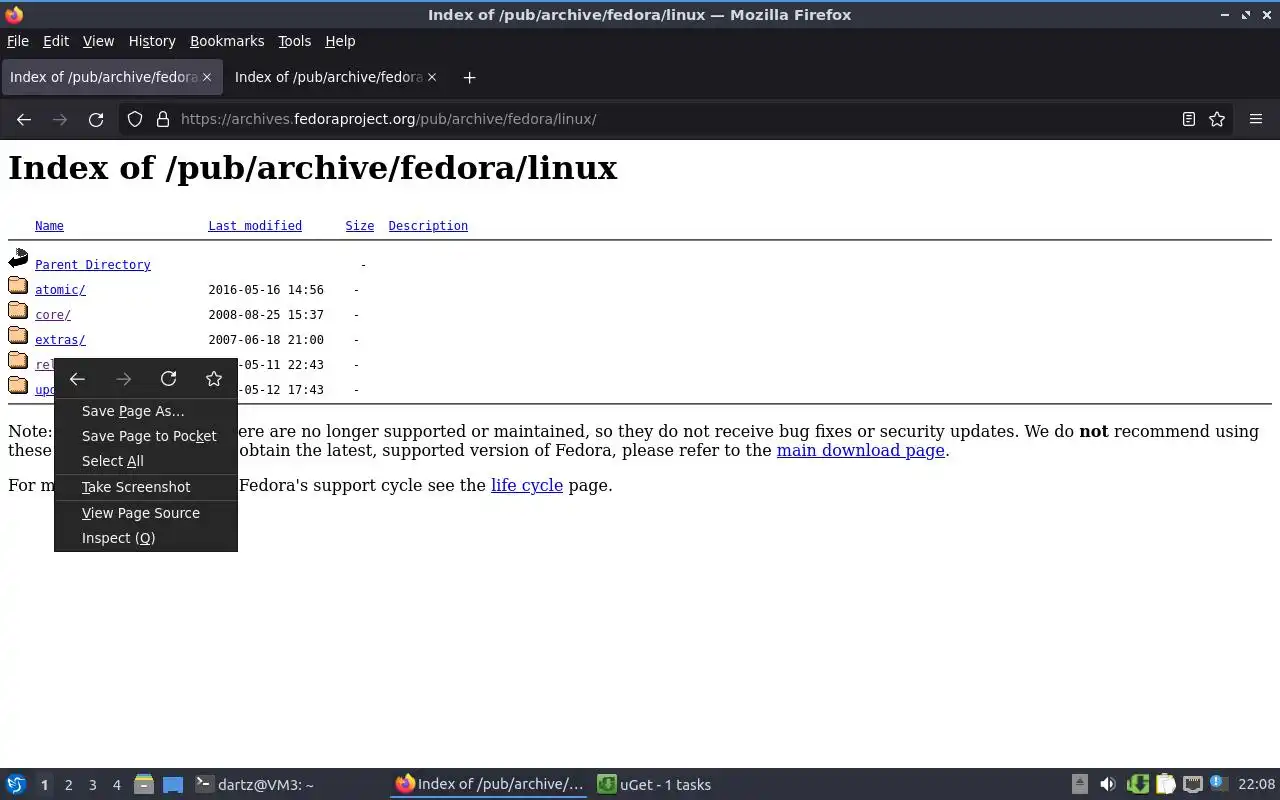The width and height of the screenshot is (1280, 800).
Task: Switch to the dartz@VM3 terminal taskbar button
Action: pyautogui.click(x=288, y=785)
